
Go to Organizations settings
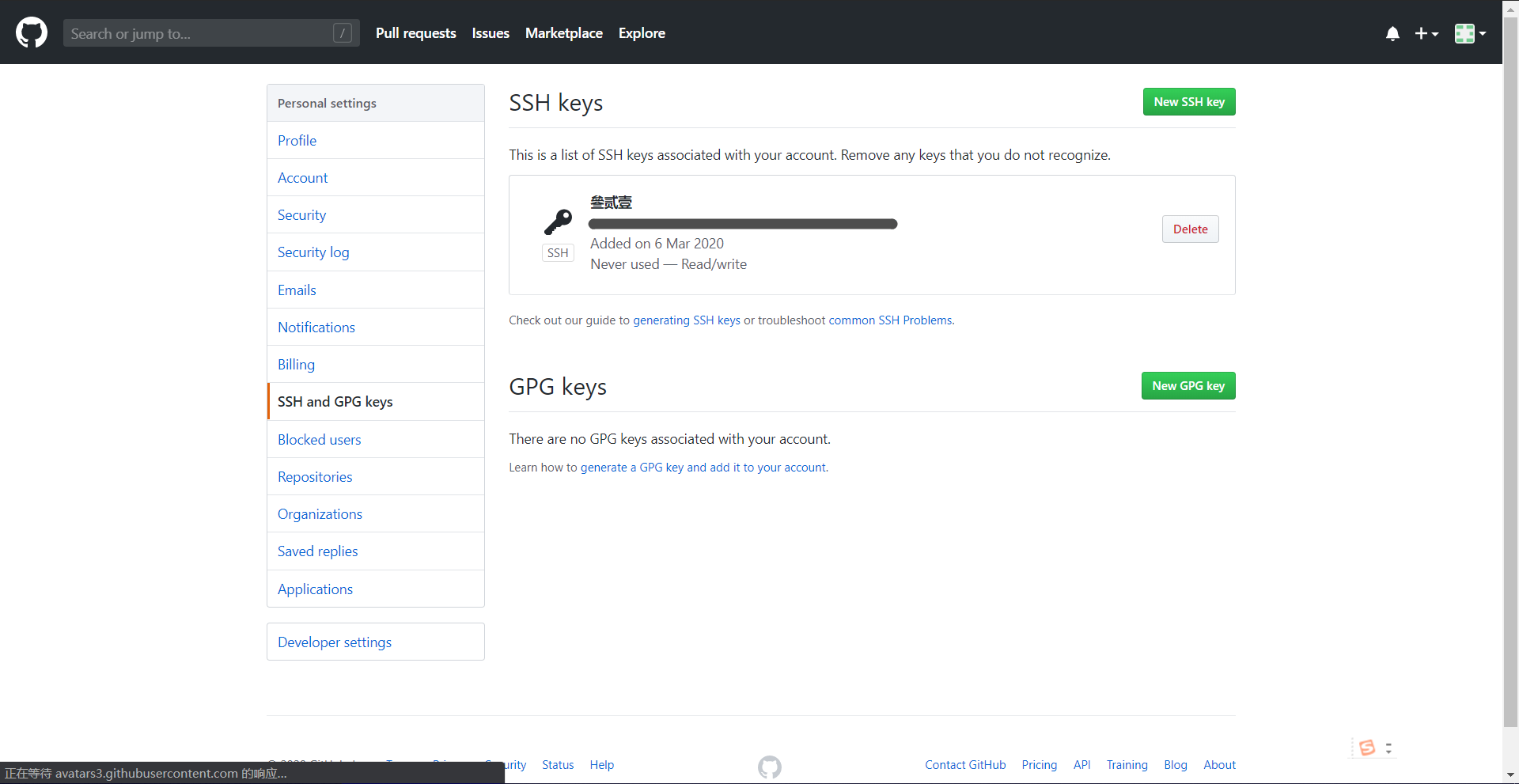pyautogui.click(x=376, y=514)
